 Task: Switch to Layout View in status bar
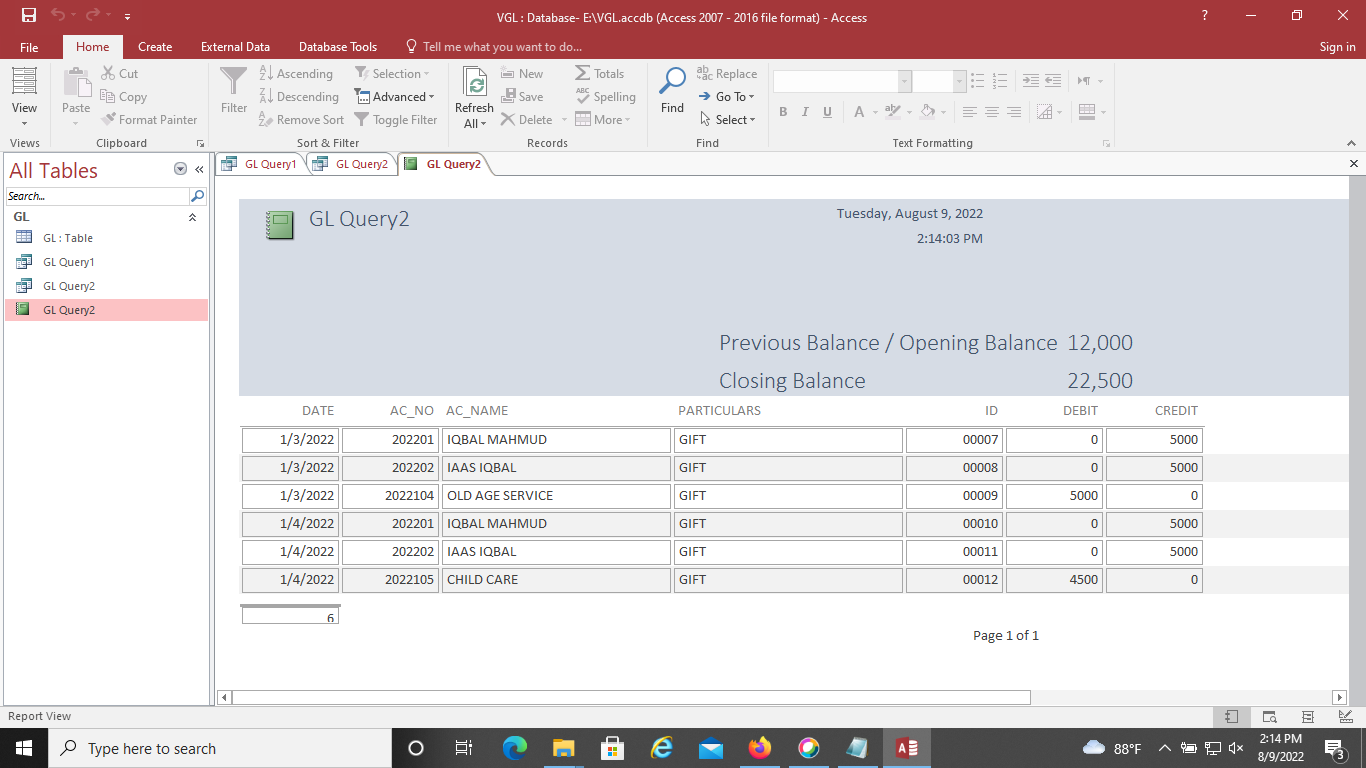click(1308, 717)
